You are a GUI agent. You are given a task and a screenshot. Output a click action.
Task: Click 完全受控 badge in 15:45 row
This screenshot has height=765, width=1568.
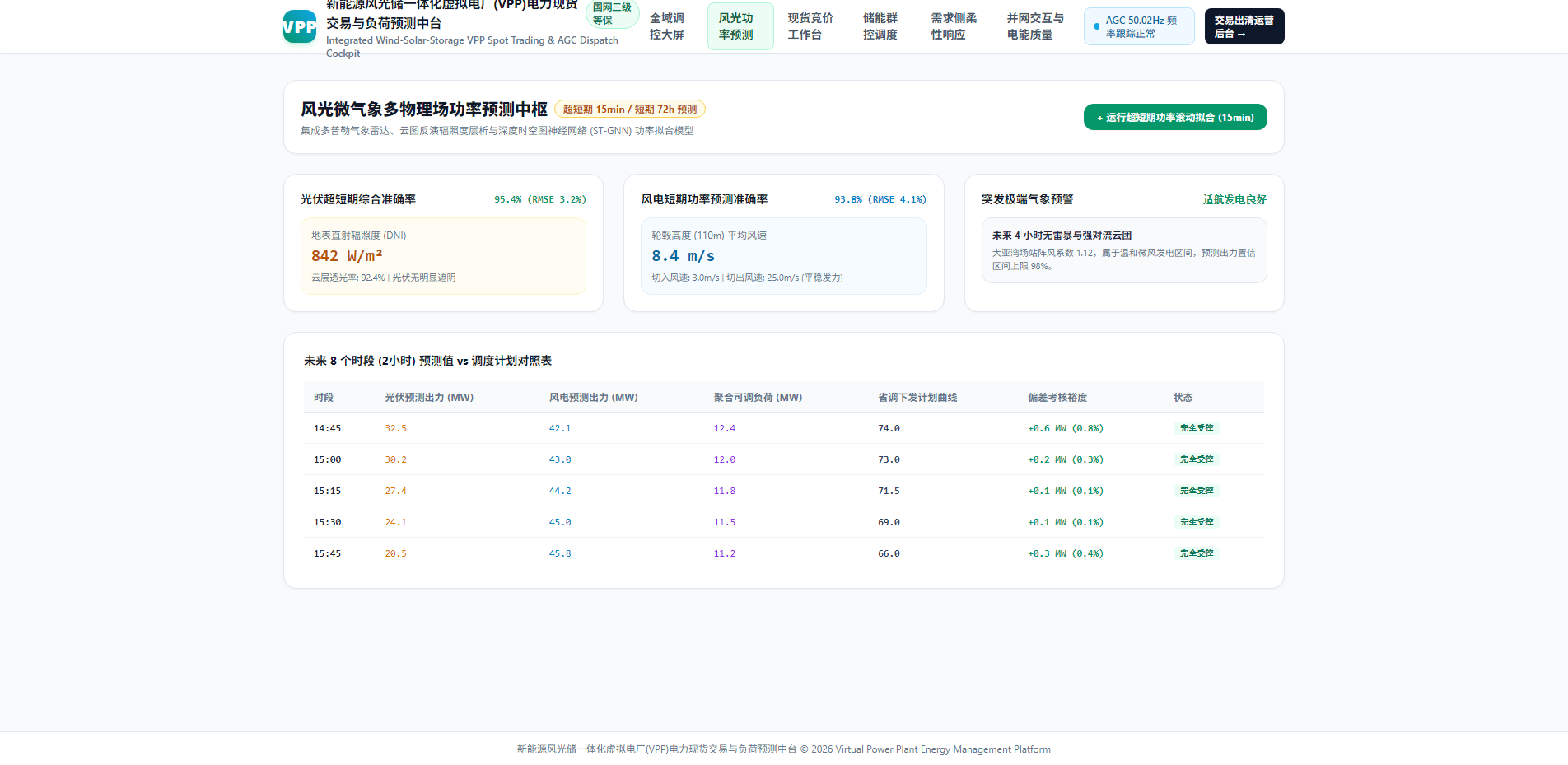[1197, 553]
